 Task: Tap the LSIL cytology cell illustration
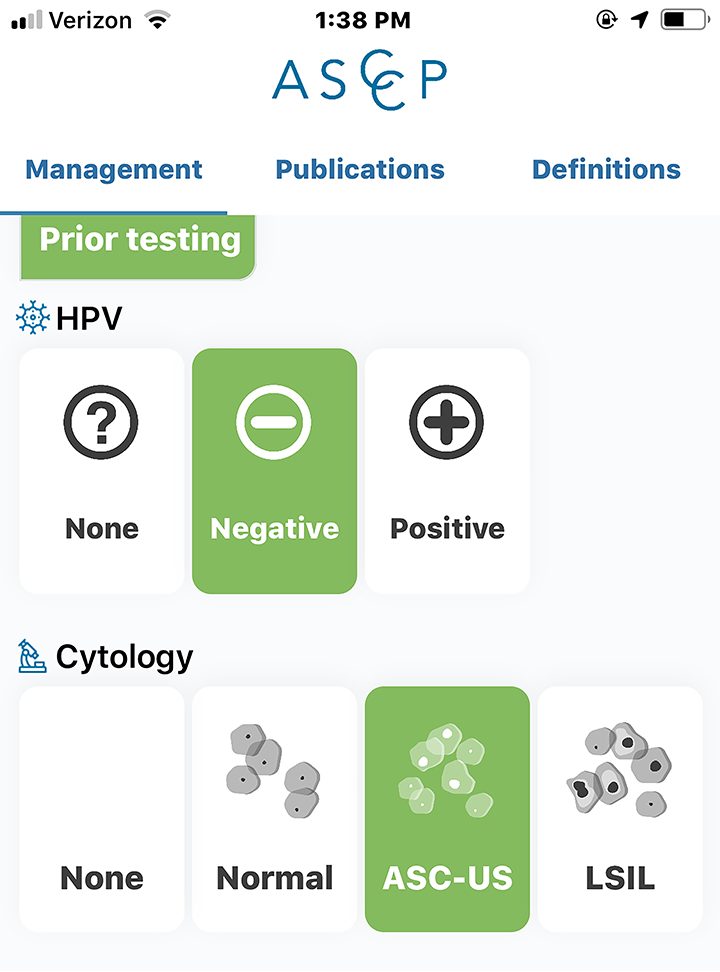click(x=619, y=768)
